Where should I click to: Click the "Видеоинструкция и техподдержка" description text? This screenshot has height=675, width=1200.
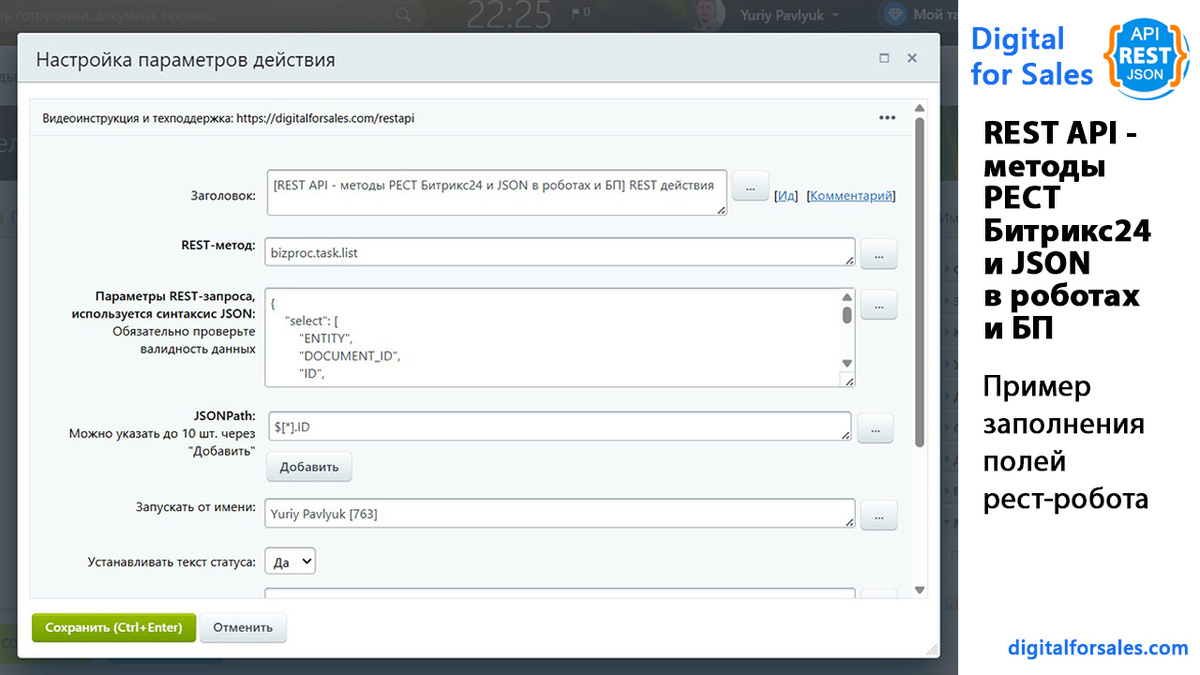pos(228,118)
